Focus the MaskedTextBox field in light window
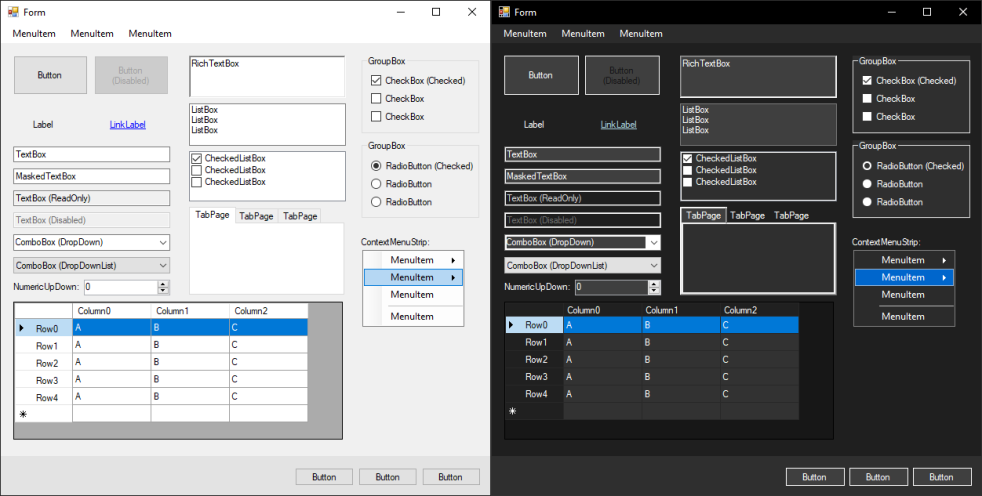The height and width of the screenshot is (496, 982). (x=91, y=176)
